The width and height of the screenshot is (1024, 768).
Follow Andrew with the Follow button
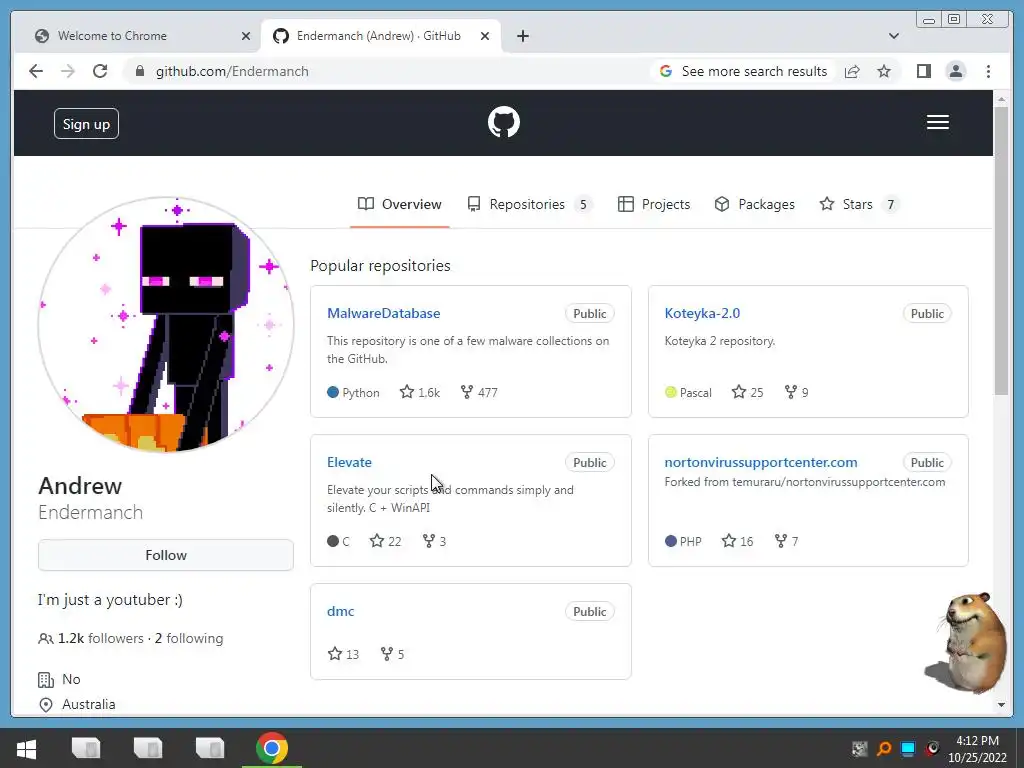tap(166, 555)
